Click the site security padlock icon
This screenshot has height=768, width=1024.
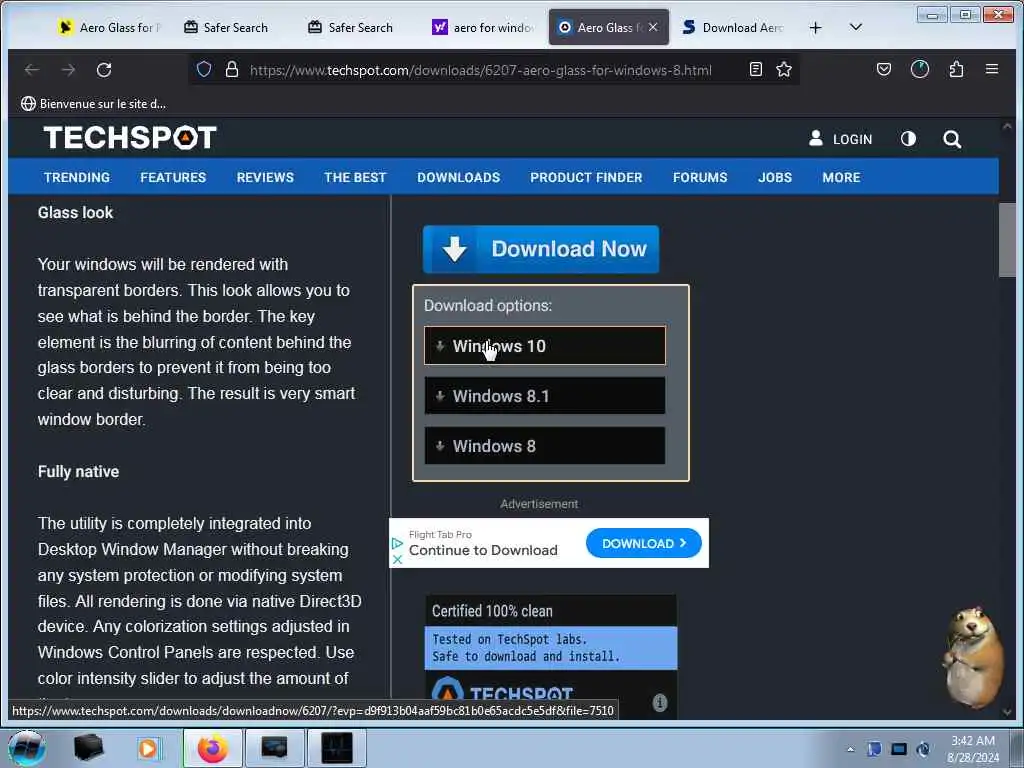[x=231, y=69]
